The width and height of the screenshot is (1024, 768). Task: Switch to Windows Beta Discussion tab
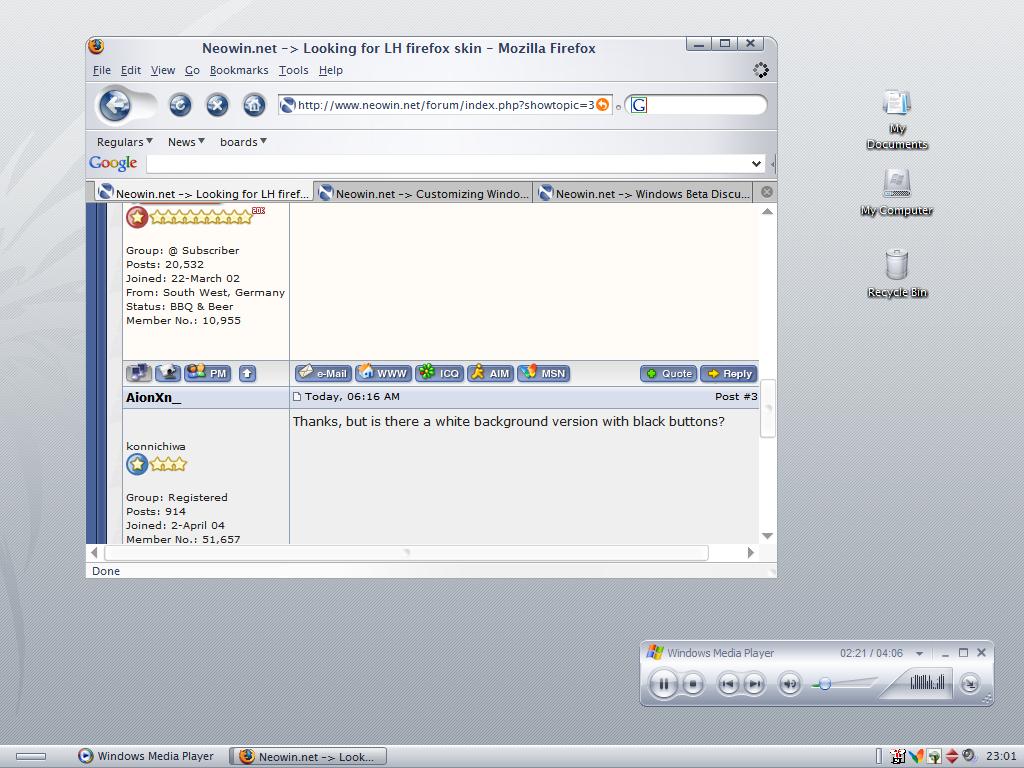pos(643,193)
